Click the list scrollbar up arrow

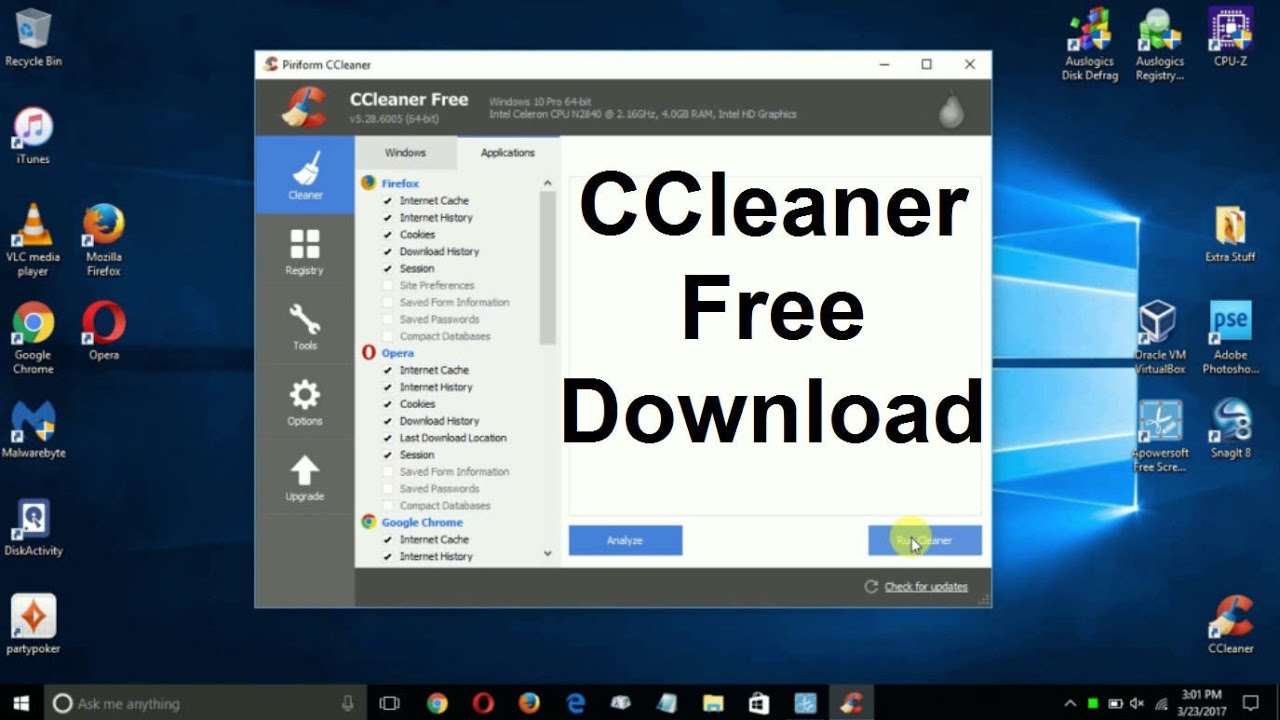coord(547,183)
